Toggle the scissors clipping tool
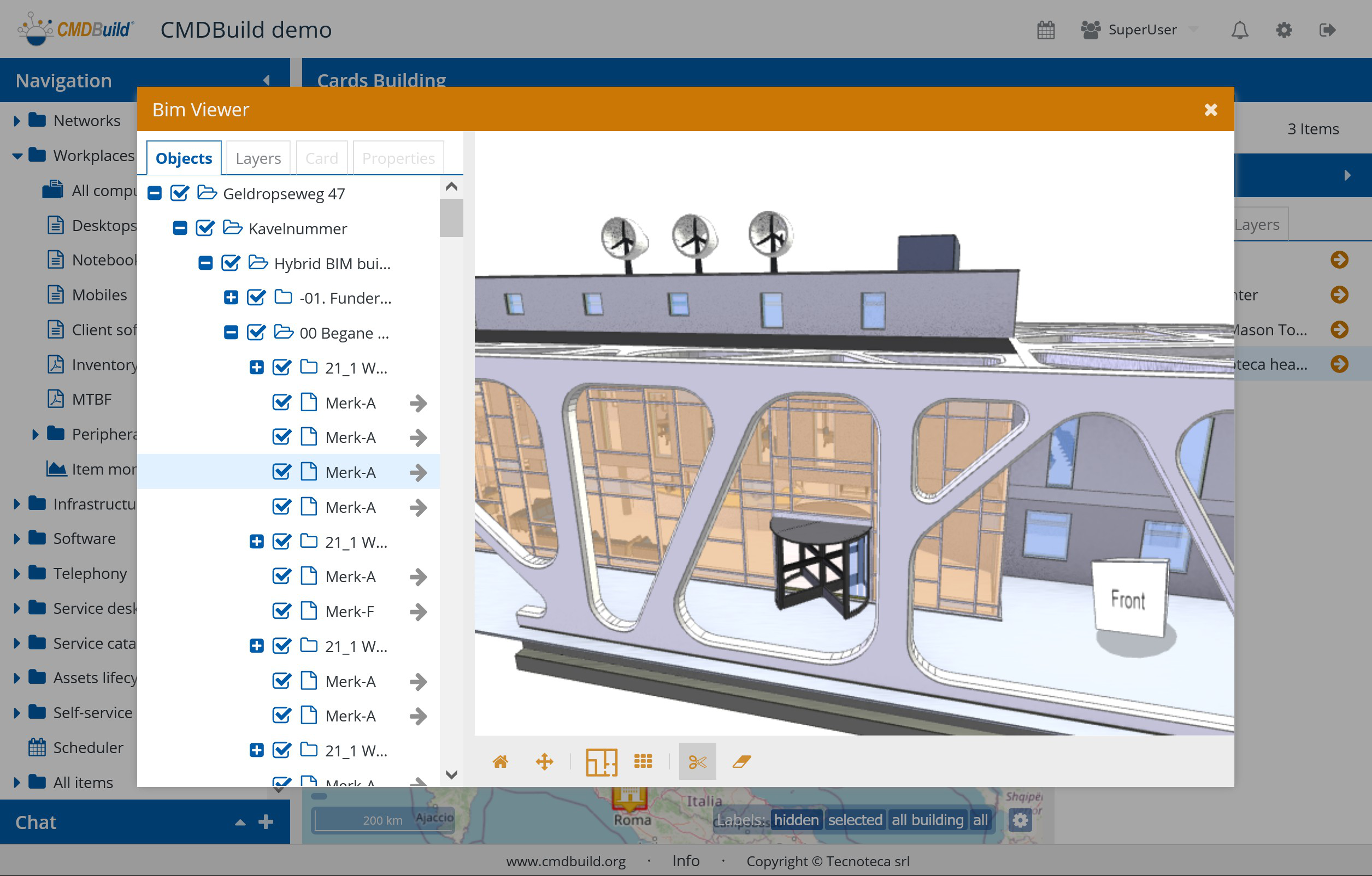Image resolution: width=1372 pixels, height=876 pixels. [697, 761]
